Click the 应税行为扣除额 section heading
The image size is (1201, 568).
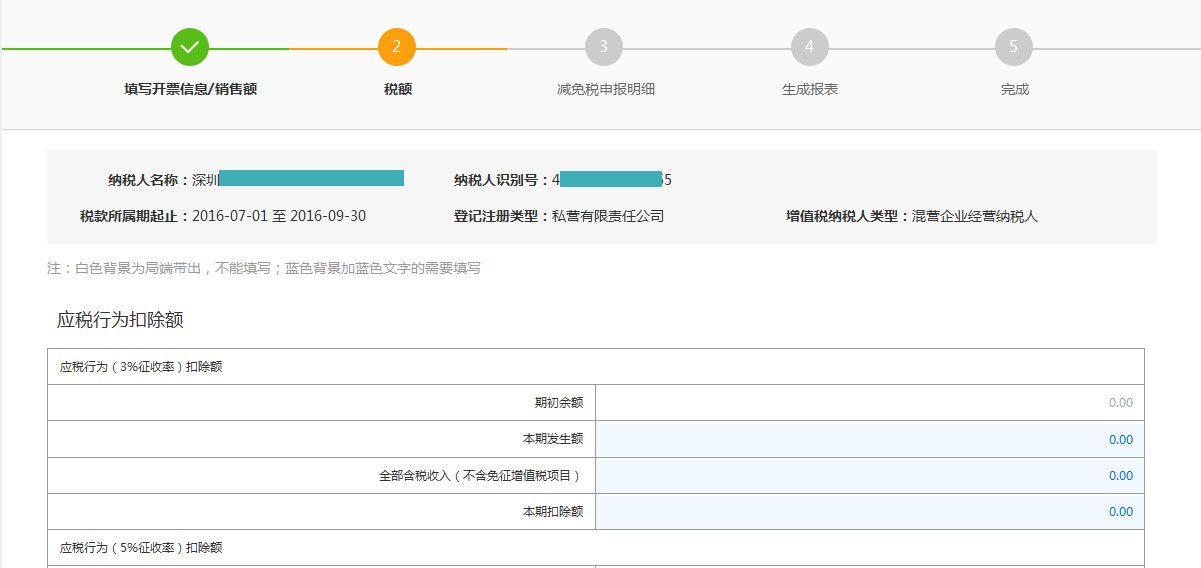pos(120,320)
